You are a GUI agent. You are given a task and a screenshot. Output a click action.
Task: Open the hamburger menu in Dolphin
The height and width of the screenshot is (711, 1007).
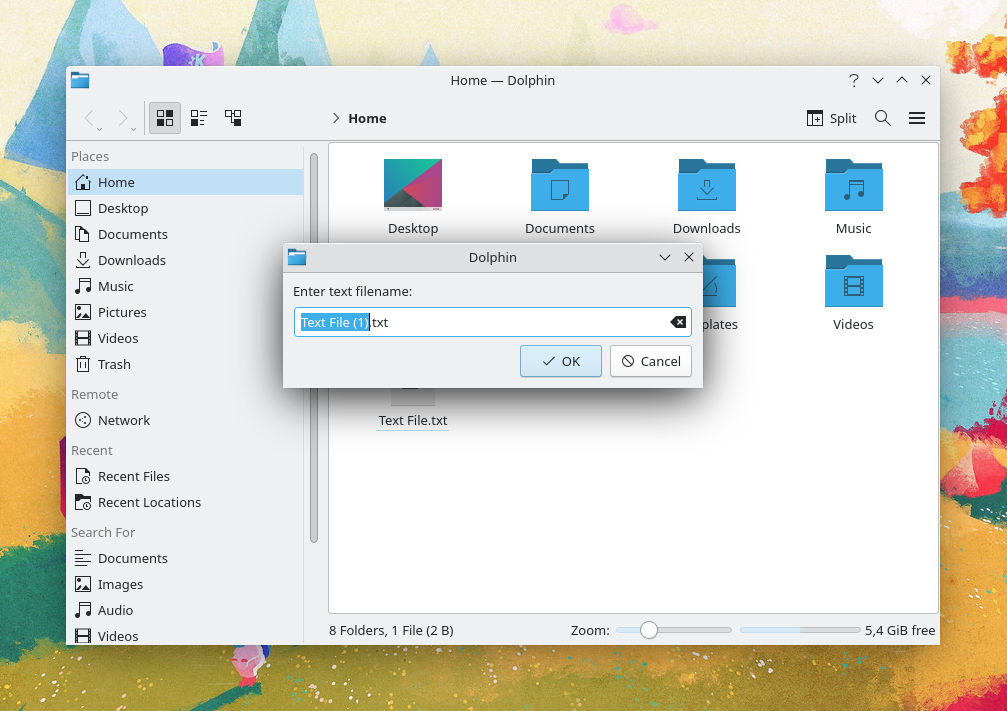tap(917, 118)
